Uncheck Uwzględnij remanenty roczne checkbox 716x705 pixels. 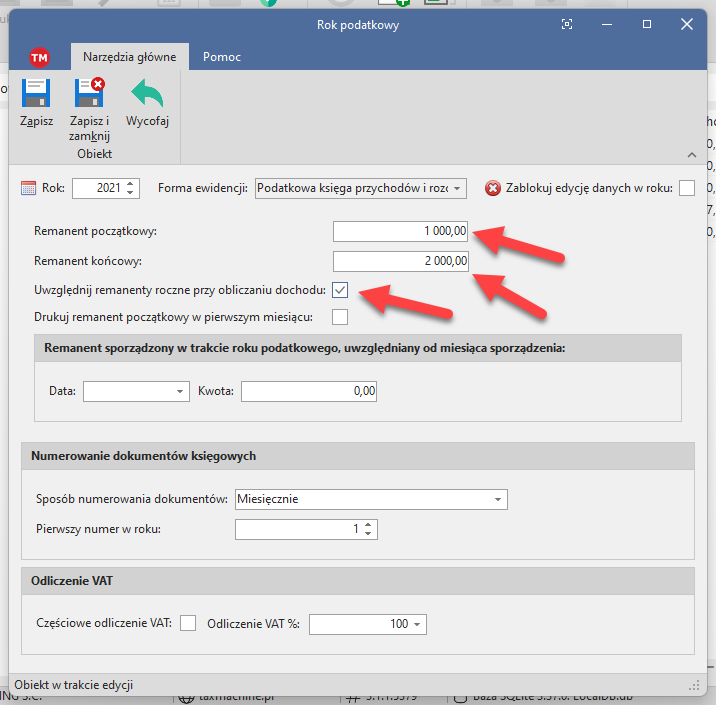click(340, 290)
